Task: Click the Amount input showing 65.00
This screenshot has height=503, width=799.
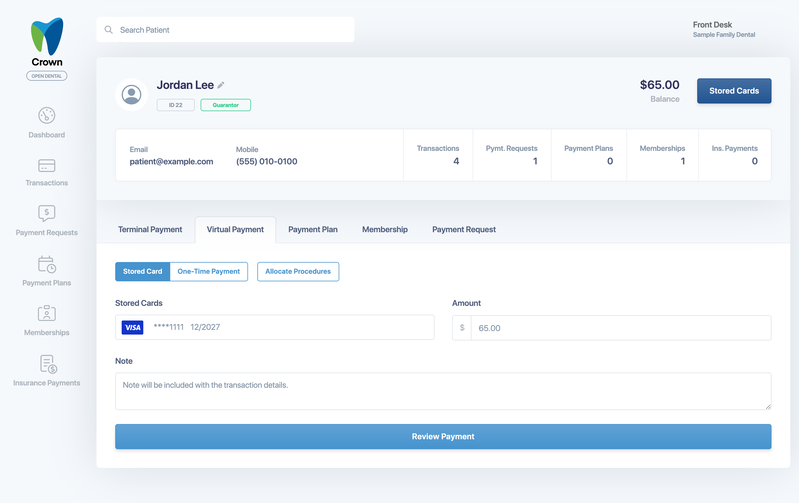Action: coord(621,328)
